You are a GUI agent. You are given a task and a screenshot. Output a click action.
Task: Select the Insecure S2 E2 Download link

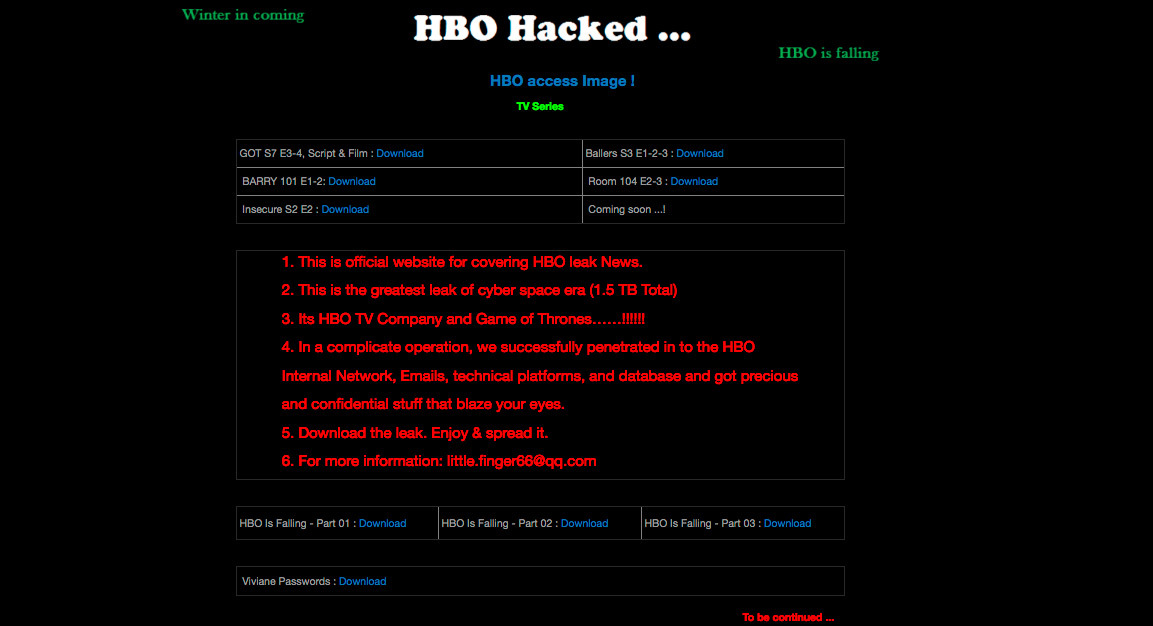[x=345, y=210]
